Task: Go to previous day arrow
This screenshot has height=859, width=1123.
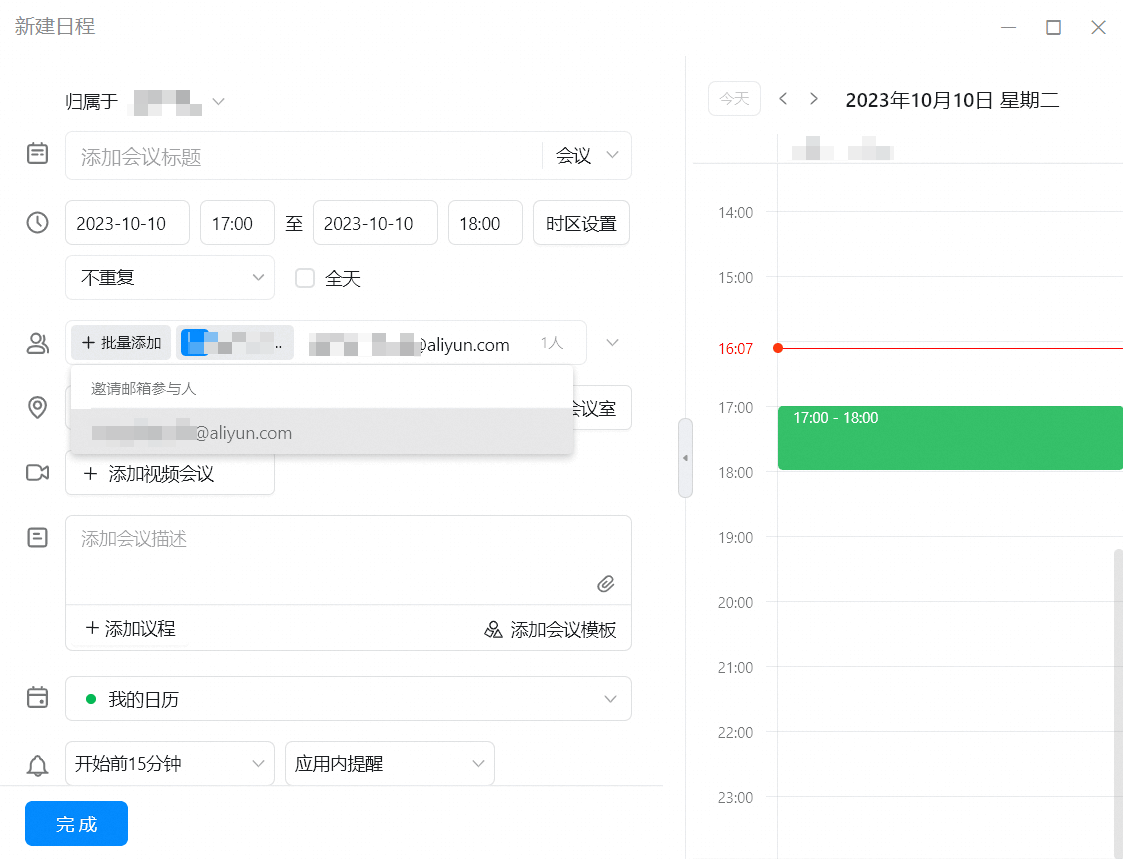Action: click(x=783, y=98)
